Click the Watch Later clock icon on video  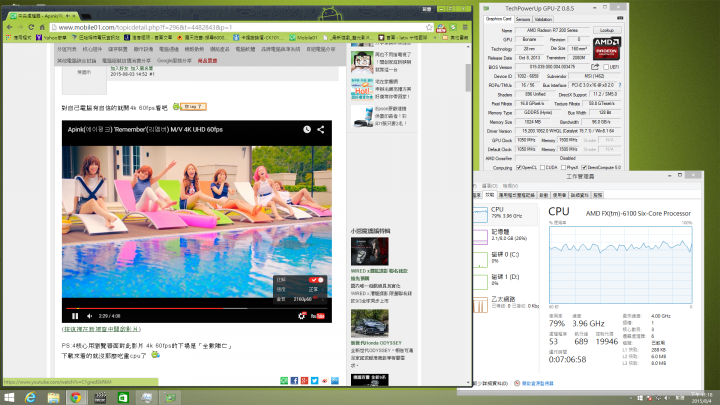pyautogui.click(x=307, y=129)
